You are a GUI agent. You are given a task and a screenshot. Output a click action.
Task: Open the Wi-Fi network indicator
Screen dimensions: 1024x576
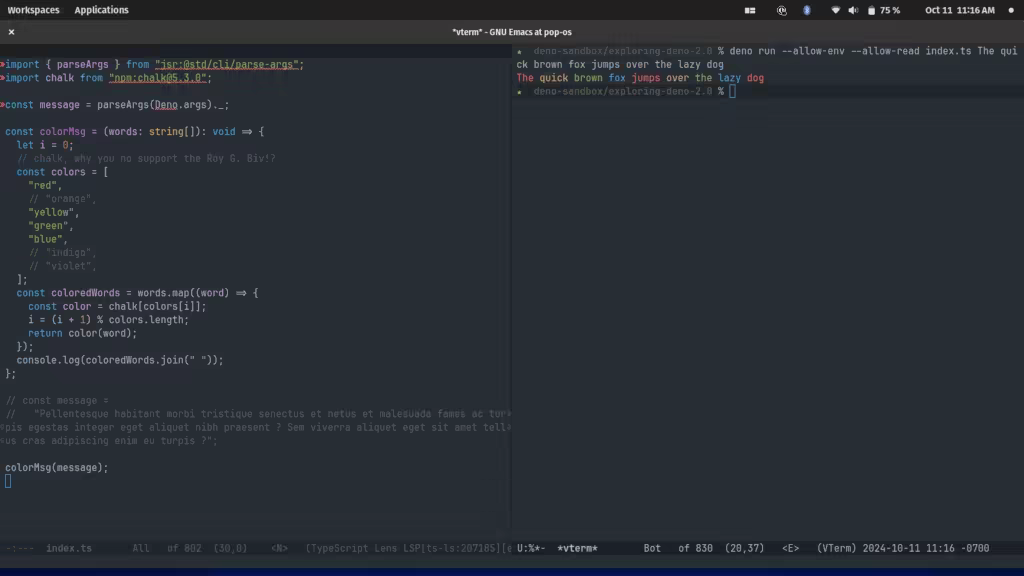(835, 10)
